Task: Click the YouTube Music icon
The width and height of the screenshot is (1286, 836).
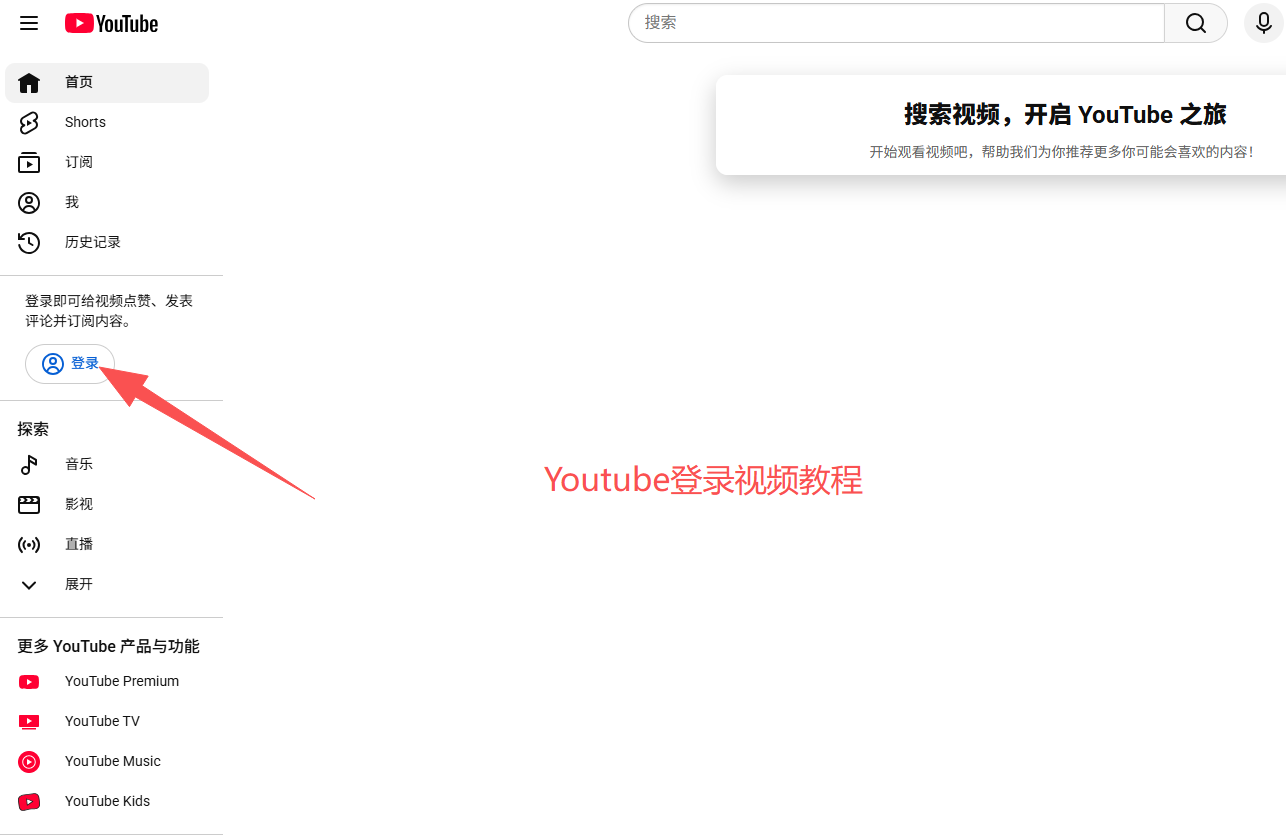Action: (x=29, y=761)
